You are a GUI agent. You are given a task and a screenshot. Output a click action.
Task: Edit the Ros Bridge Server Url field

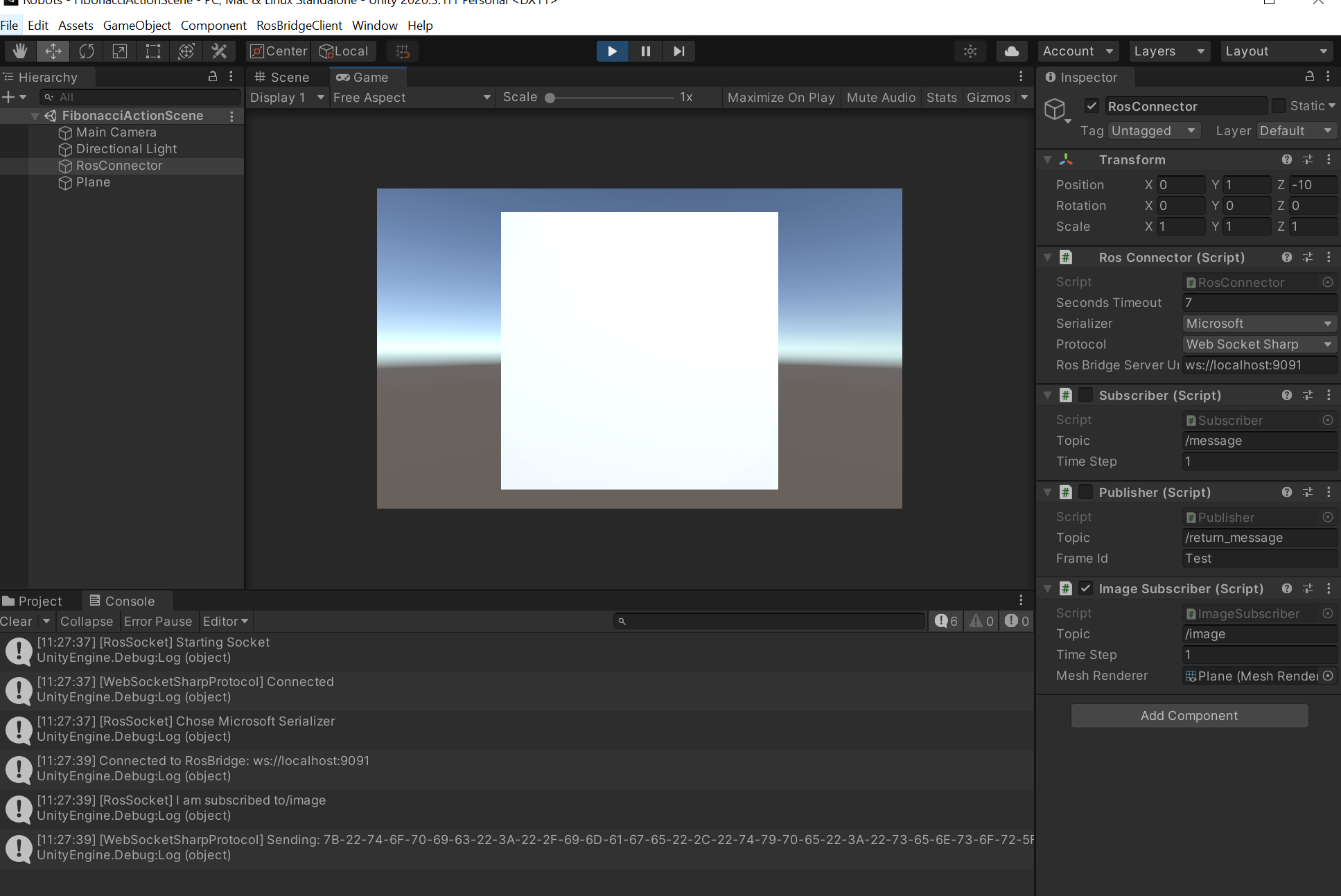tap(1259, 365)
